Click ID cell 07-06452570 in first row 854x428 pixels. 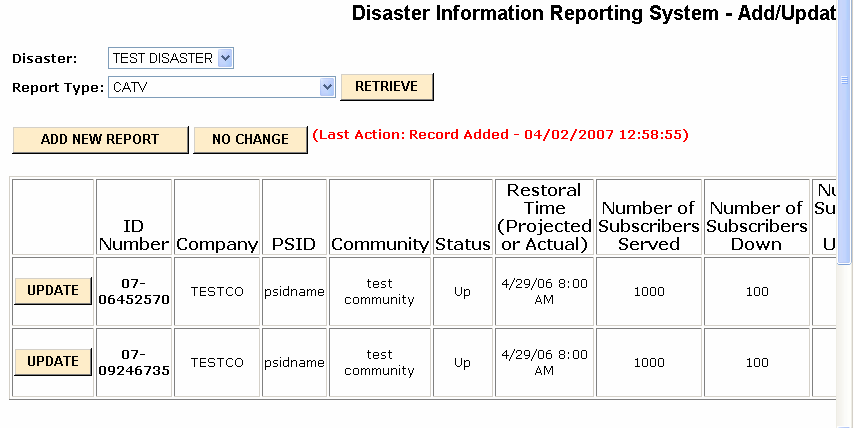click(133, 291)
